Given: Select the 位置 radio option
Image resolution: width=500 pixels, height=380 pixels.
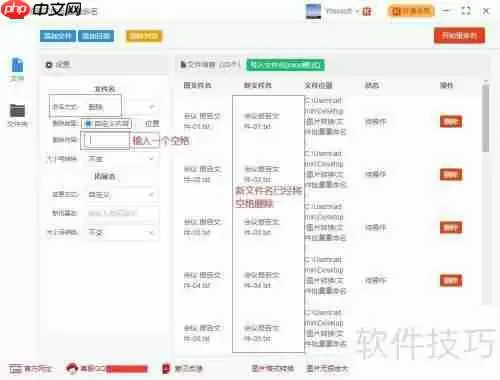Looking at the screenshot, I should 152,124.
